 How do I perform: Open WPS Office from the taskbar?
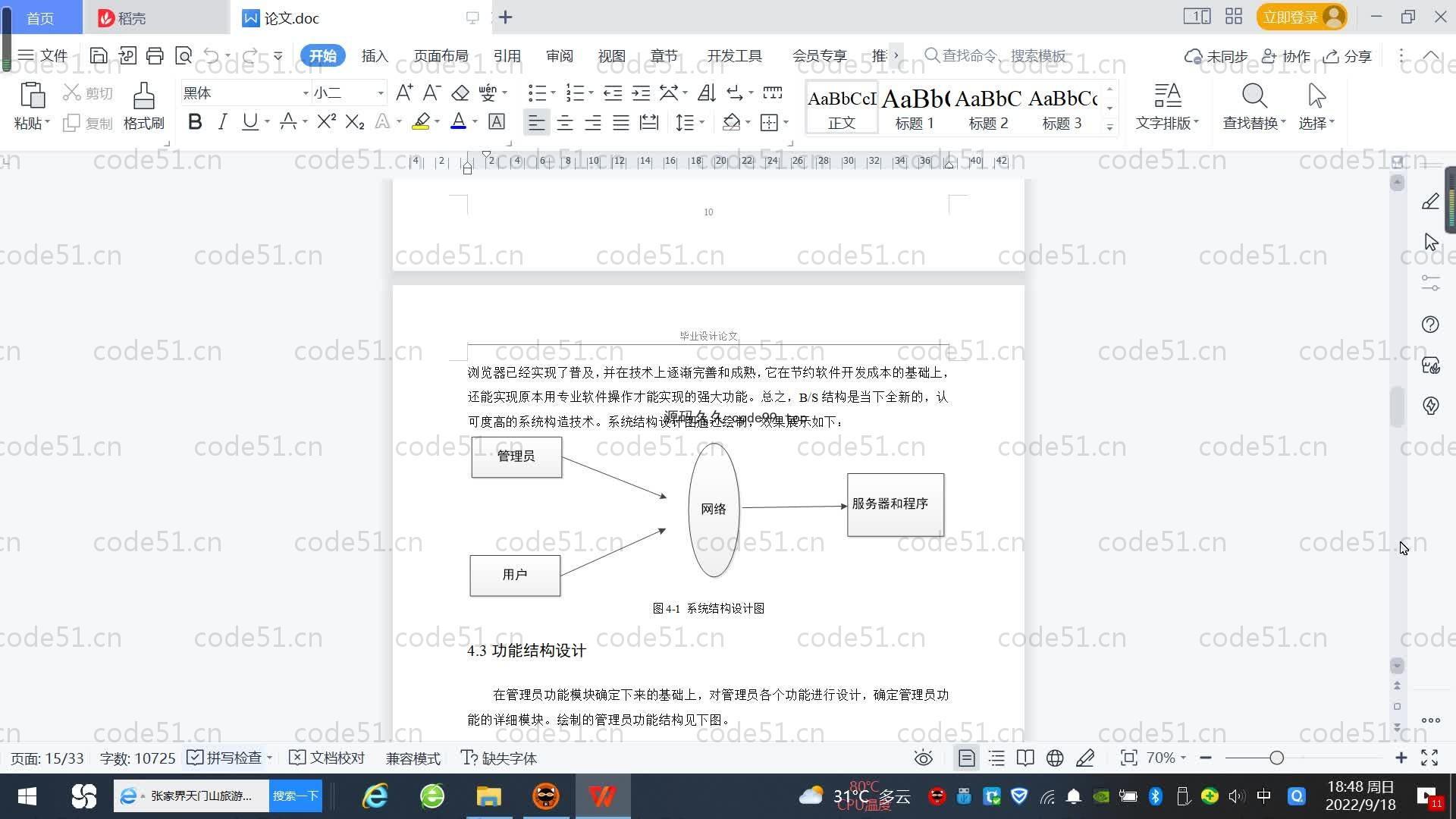[x=602, y=796]
